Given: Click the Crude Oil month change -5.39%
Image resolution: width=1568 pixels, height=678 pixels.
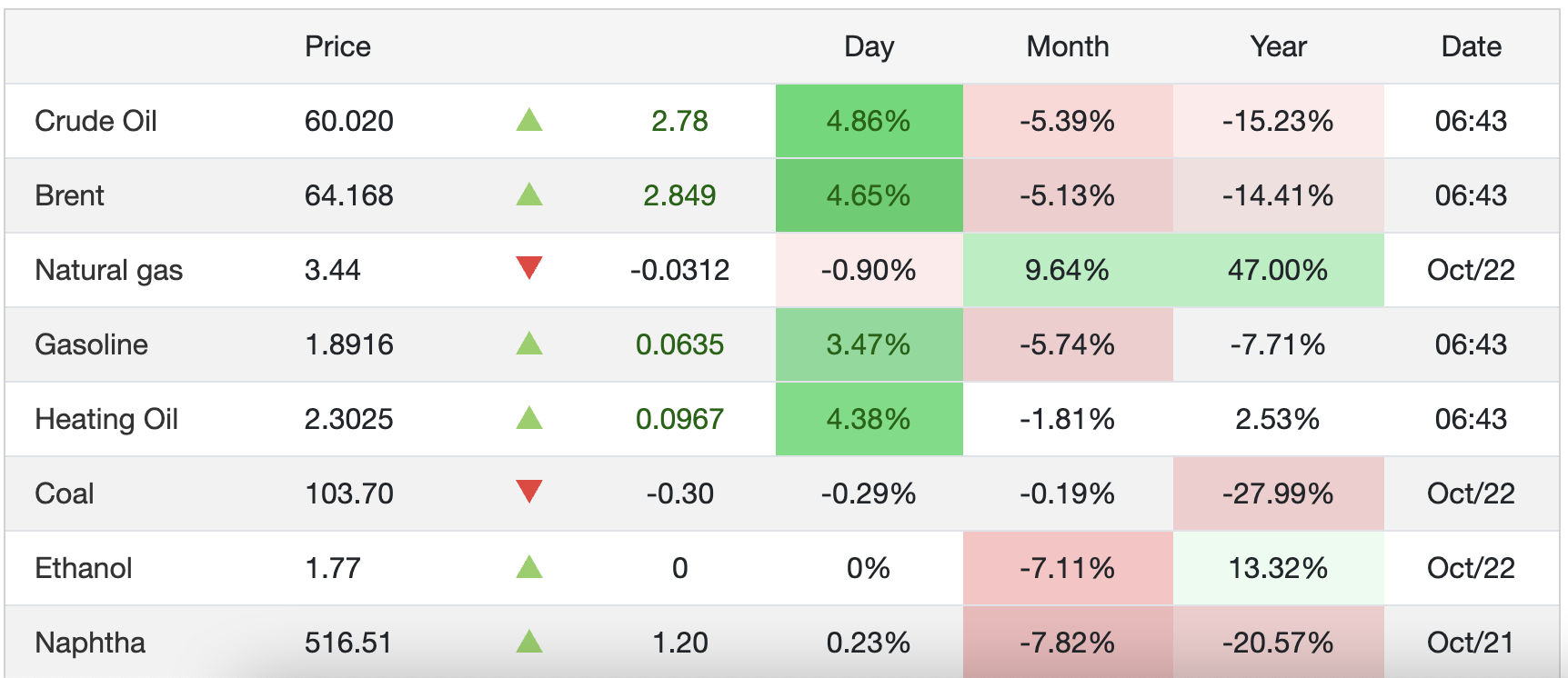Looking at the screenshot, I should (1068, 121).
